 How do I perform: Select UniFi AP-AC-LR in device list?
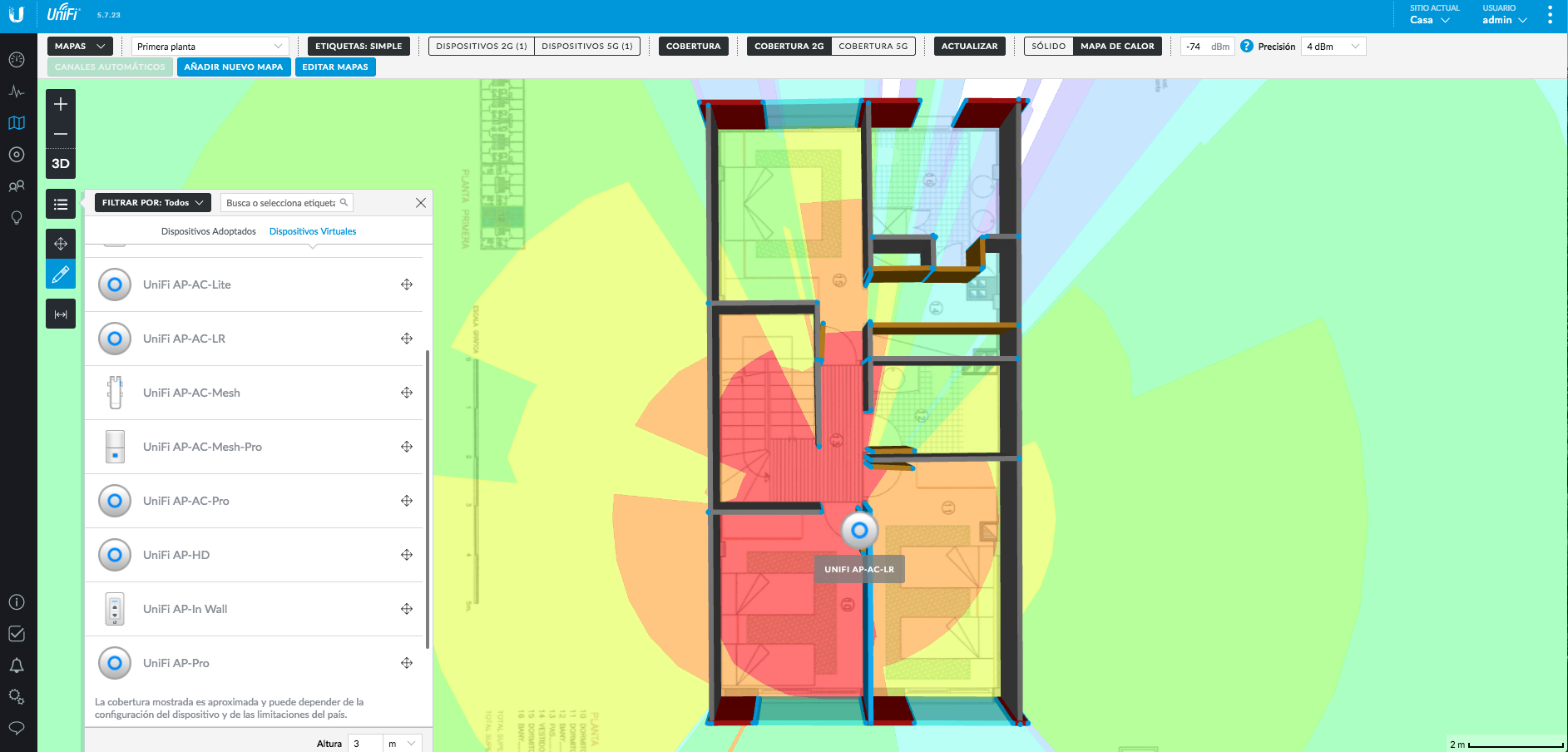(254, 339)
